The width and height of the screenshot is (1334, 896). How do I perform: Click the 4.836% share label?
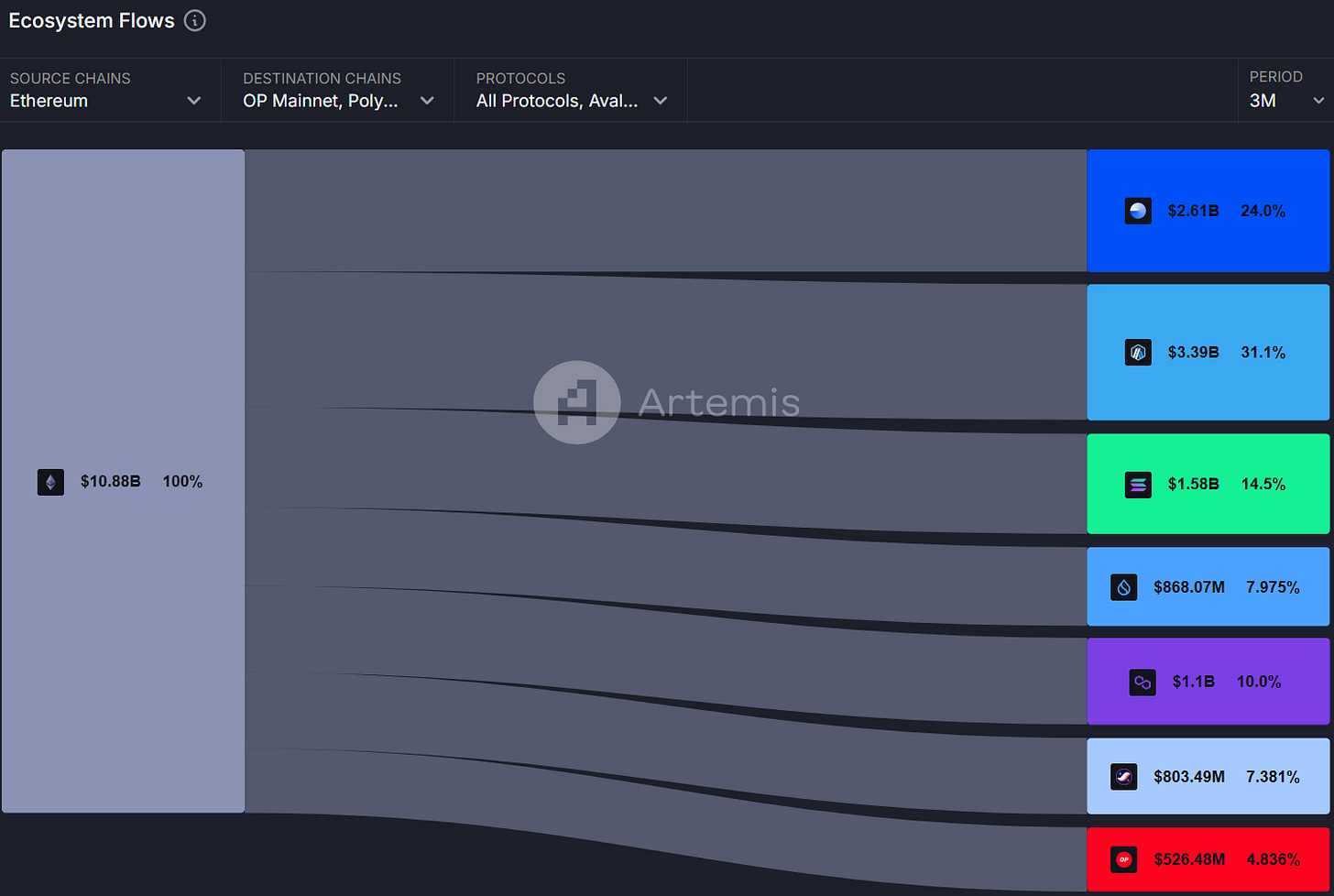click(1273, 859)
